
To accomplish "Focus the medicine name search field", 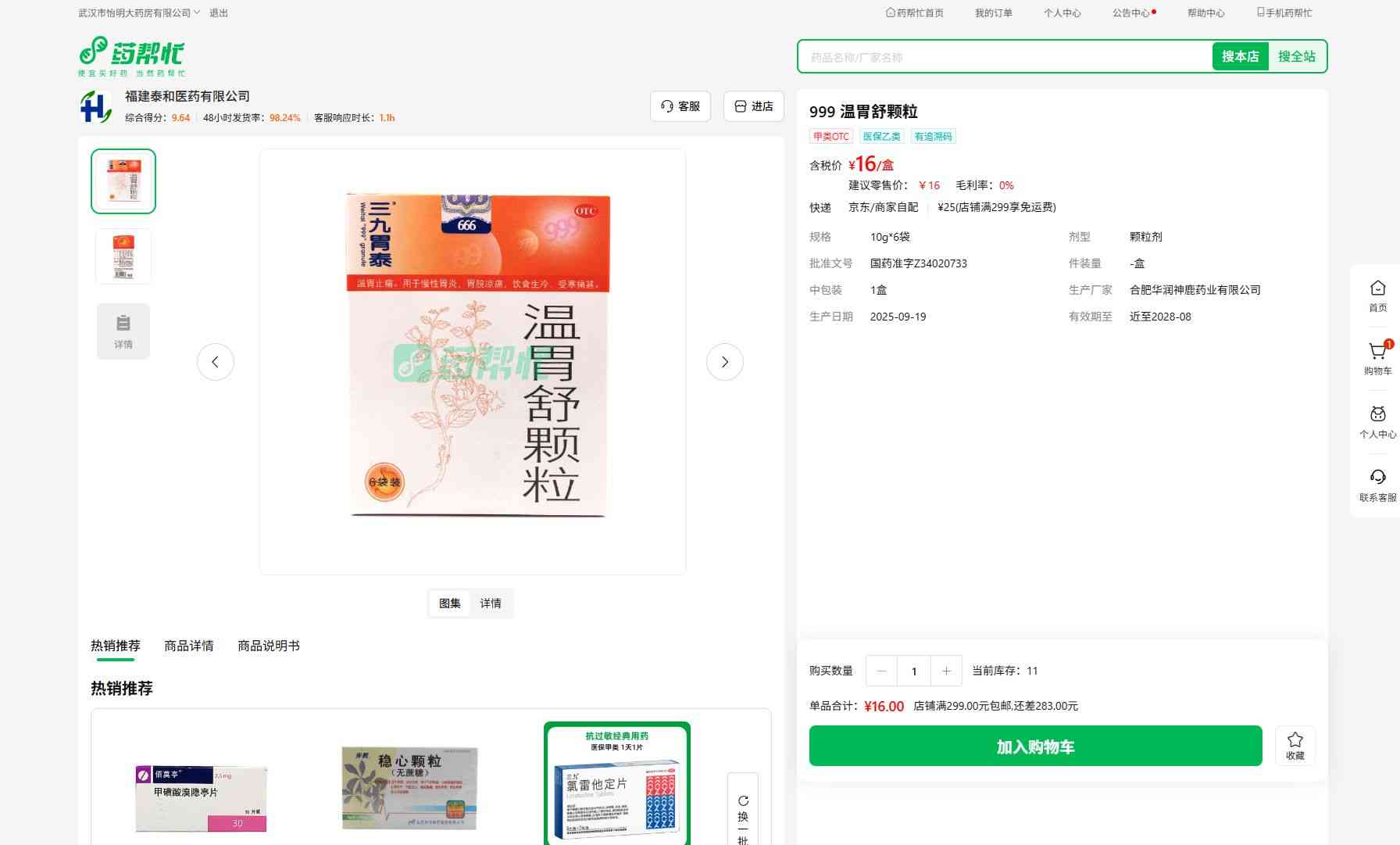I will [x=1004, y=57].
